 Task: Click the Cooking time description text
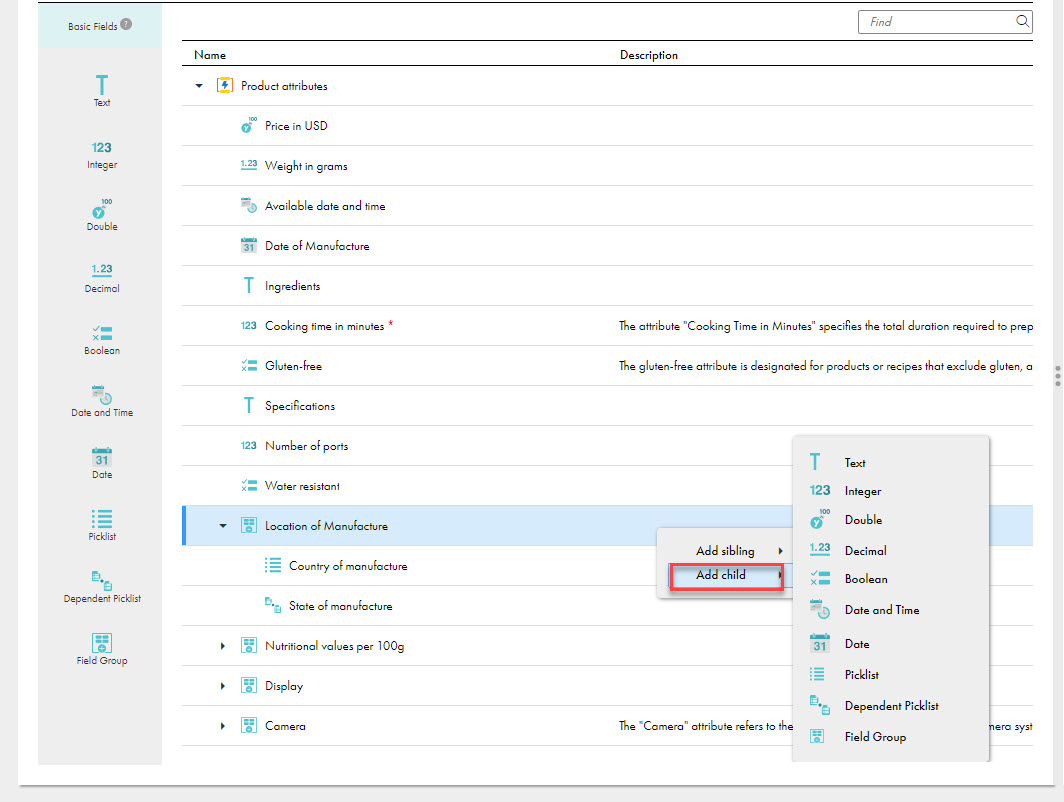(x=825, y=326)
